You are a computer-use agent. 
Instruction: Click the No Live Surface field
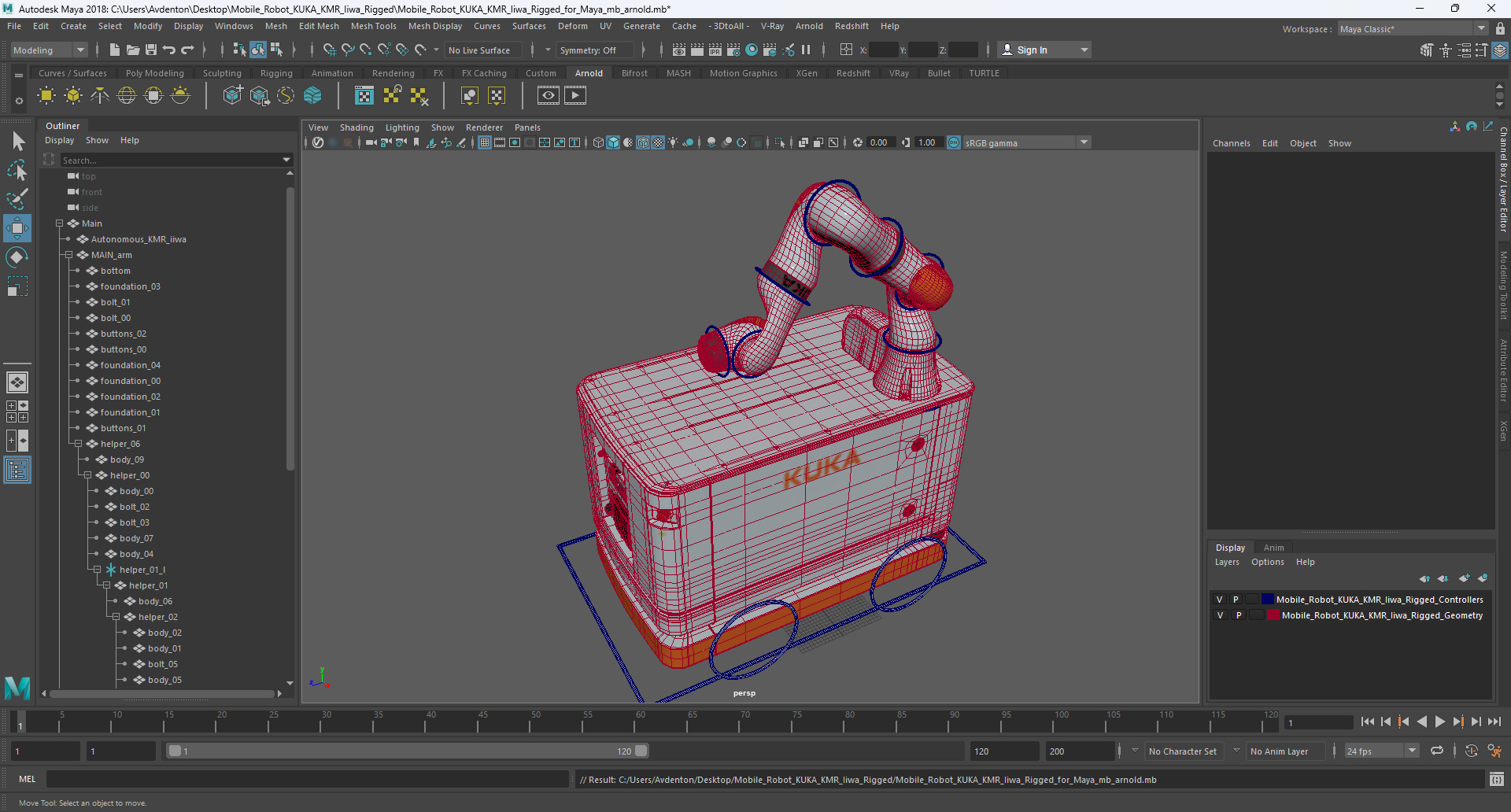tap(483, 50)
